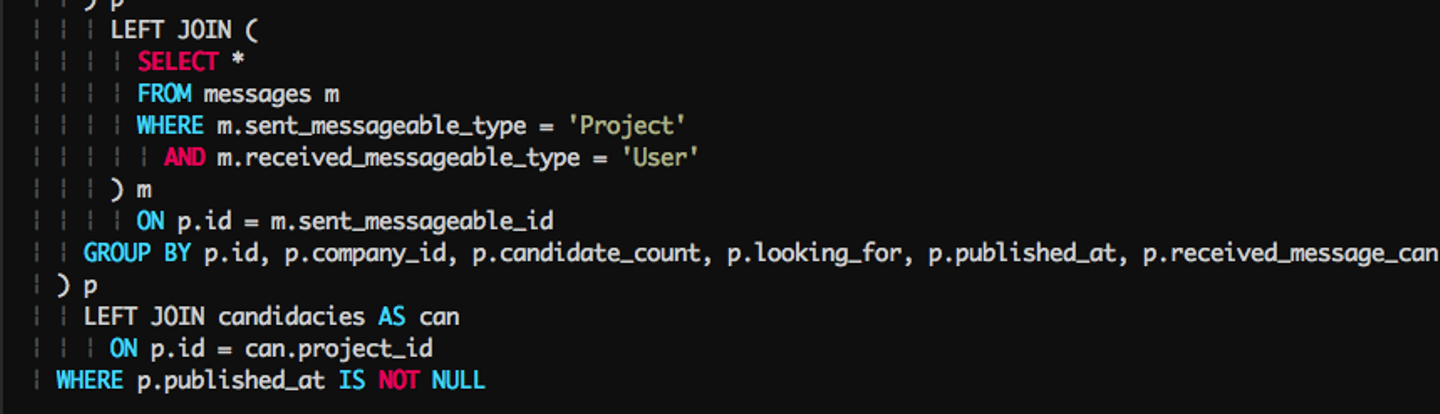The width and height of the screenshot is (1440, 414).
Task: Click the 'User' string literal
Action: coord(658,157)
